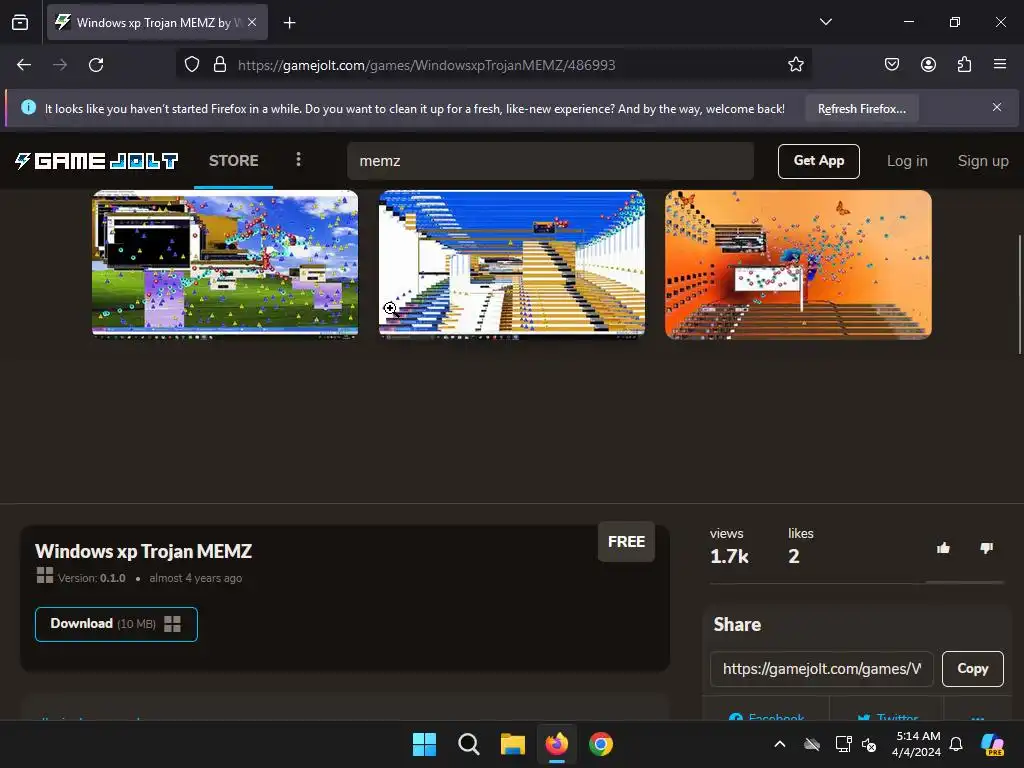Viewport: 1024px width, 768px height.
Task: Select the share URL field
Action: [x=822, y=669]
